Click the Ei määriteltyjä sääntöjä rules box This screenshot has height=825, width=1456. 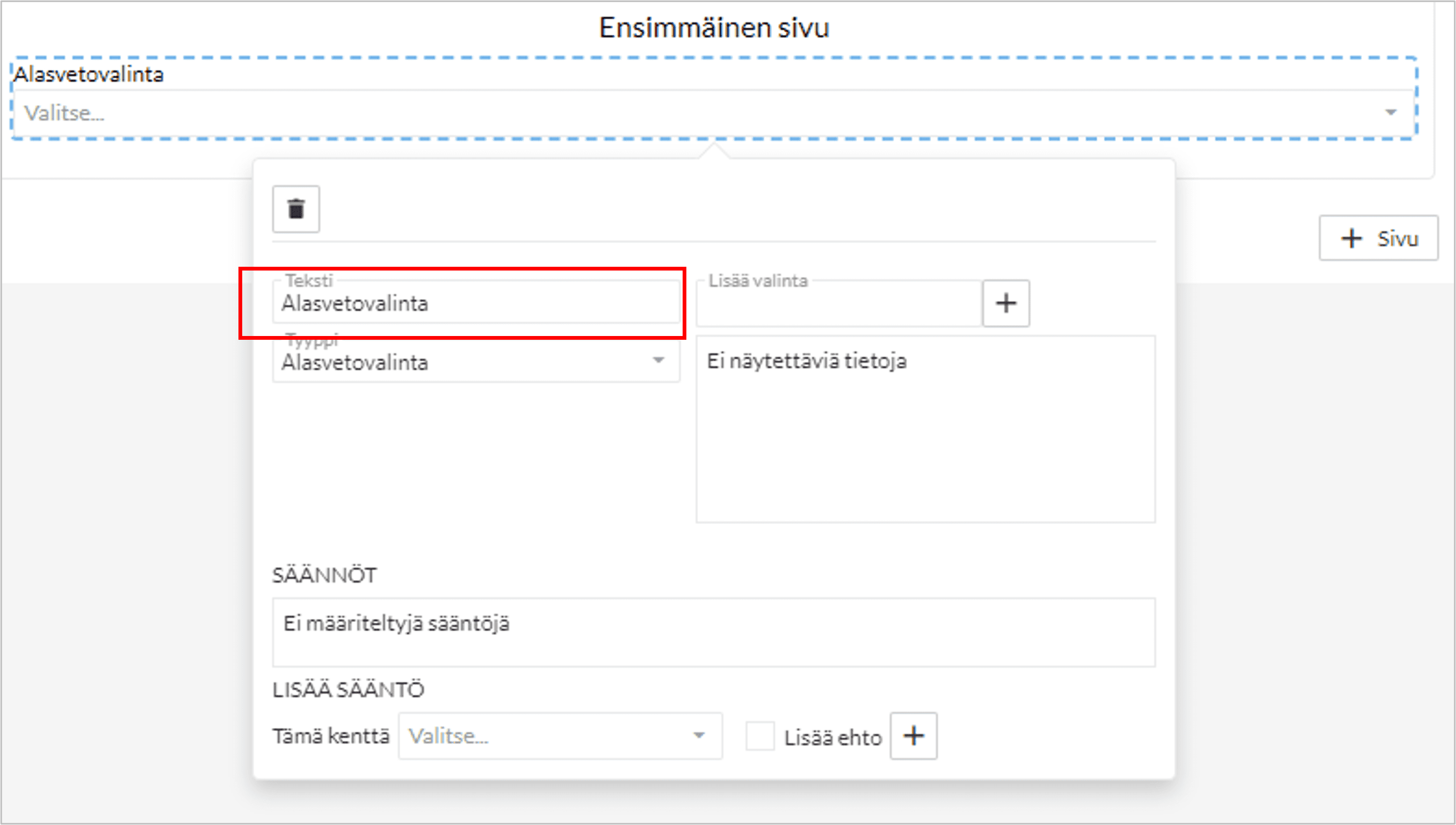pyautogui.click(x=713, y=632)
